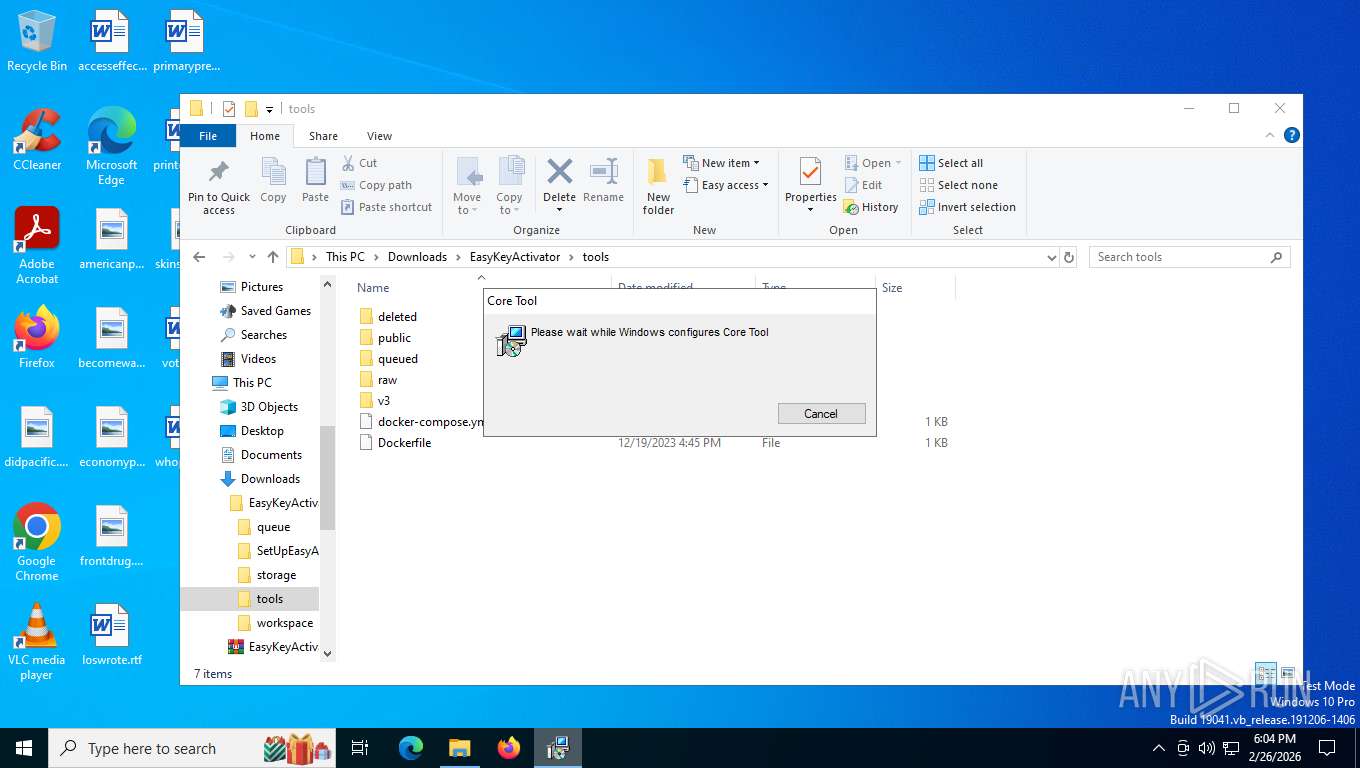
Task: Open the Copy to dropdown
Action: click(x=509, y=186)
